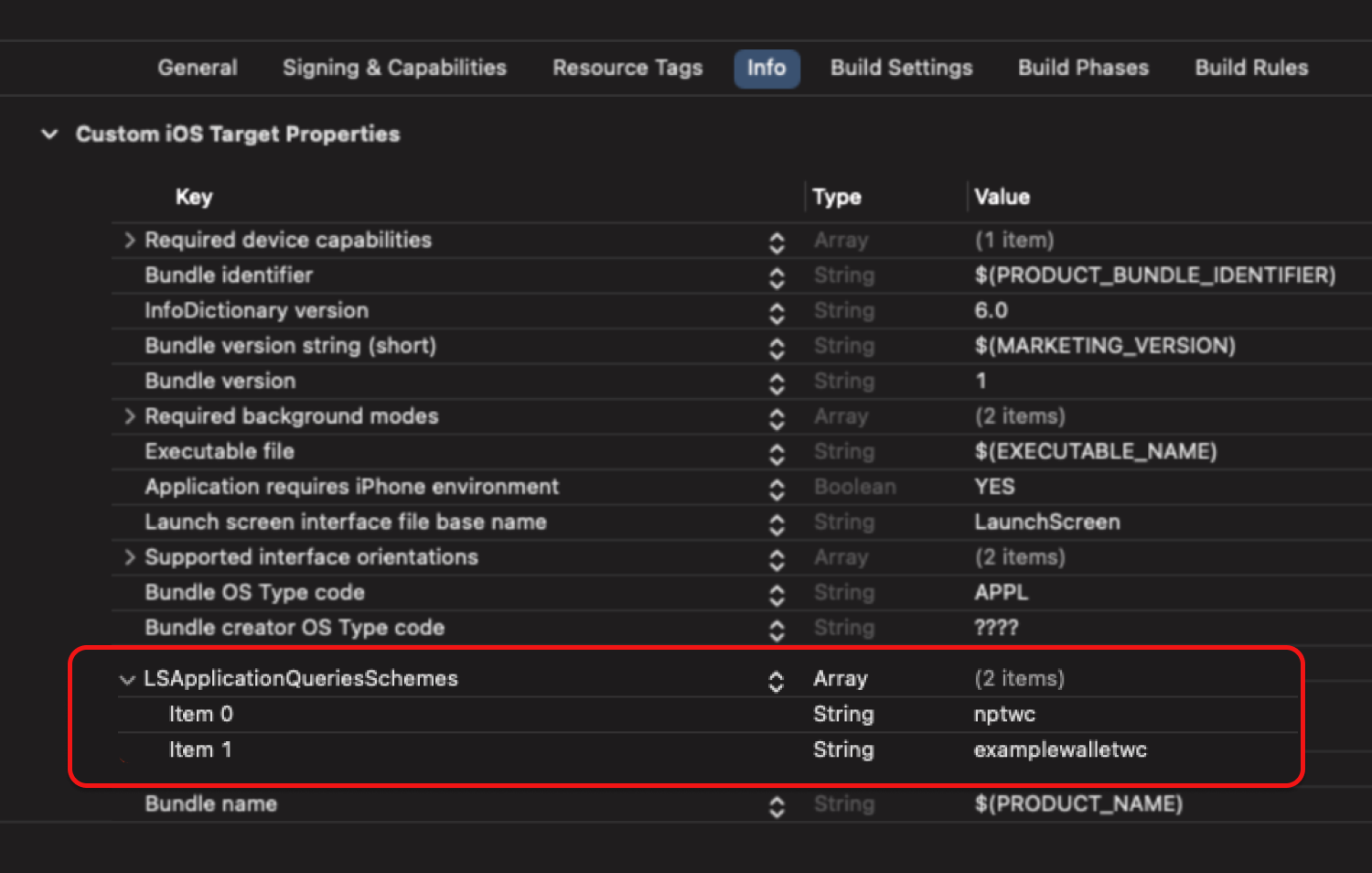
Task: Select the Item 1 row key
Action: (200, 750)
